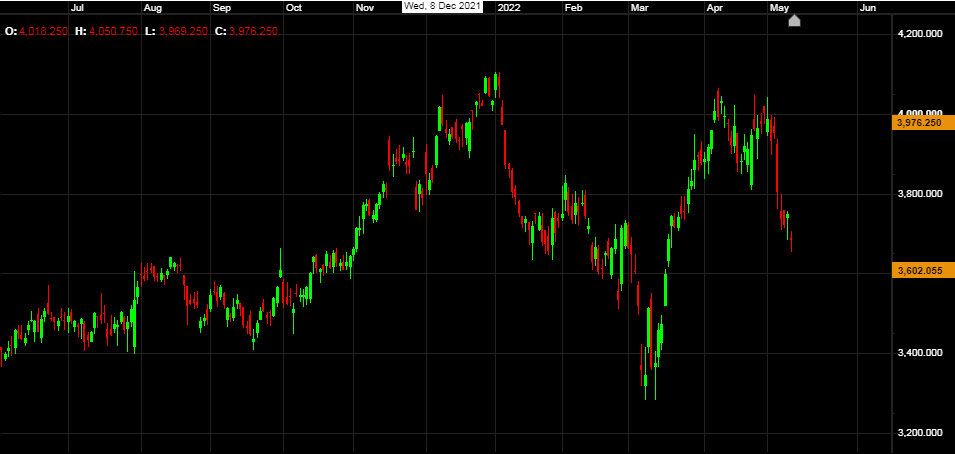Image resolution: width=955 pixels, height=454 pixels.
Task: Click the 2022 label on time axis
Action: [x=509, y=7]
